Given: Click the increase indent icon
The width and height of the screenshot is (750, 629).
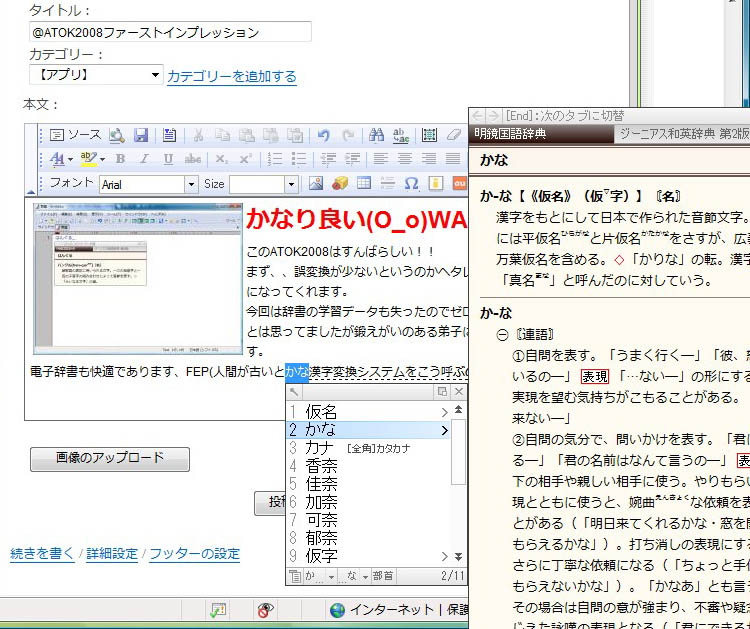Looking at the screenshot, I should coord(353,159).
